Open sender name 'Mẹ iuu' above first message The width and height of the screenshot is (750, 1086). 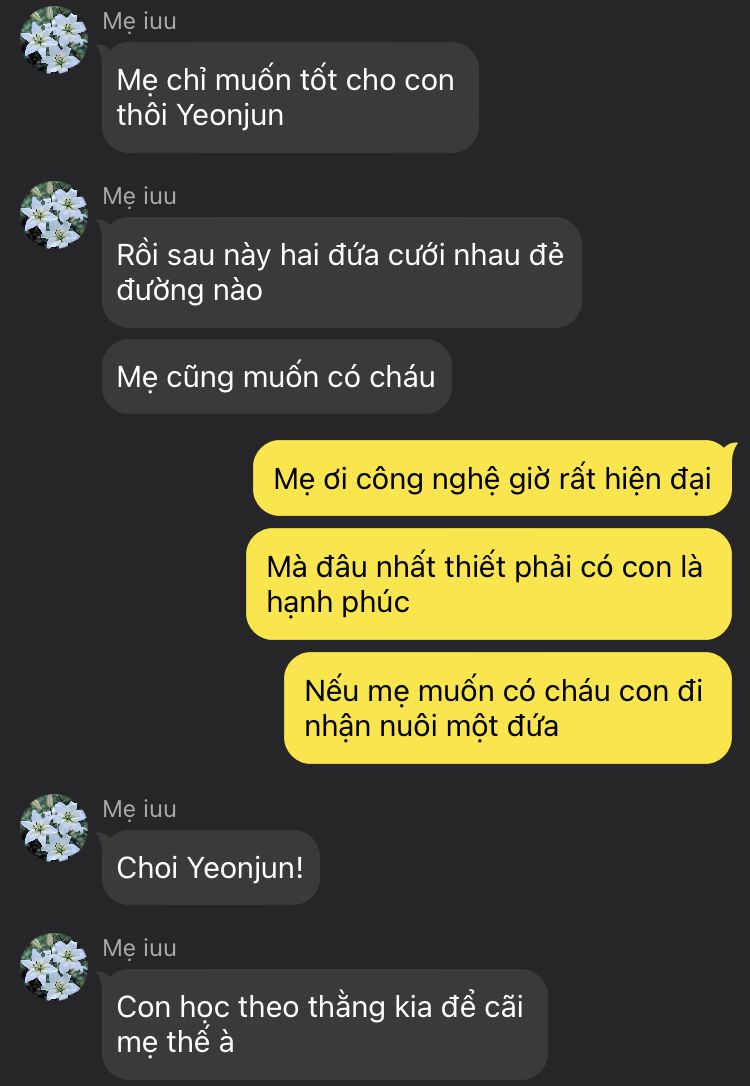(139, 21)
